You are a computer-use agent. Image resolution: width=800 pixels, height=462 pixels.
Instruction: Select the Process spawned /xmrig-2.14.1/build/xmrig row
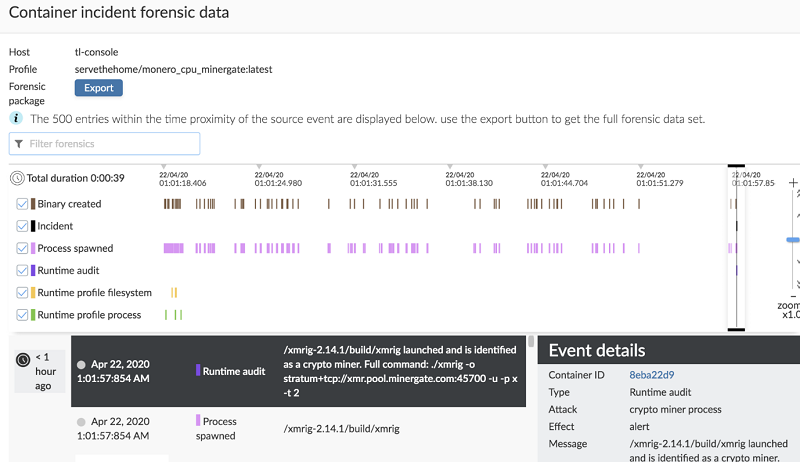point(300,428)
